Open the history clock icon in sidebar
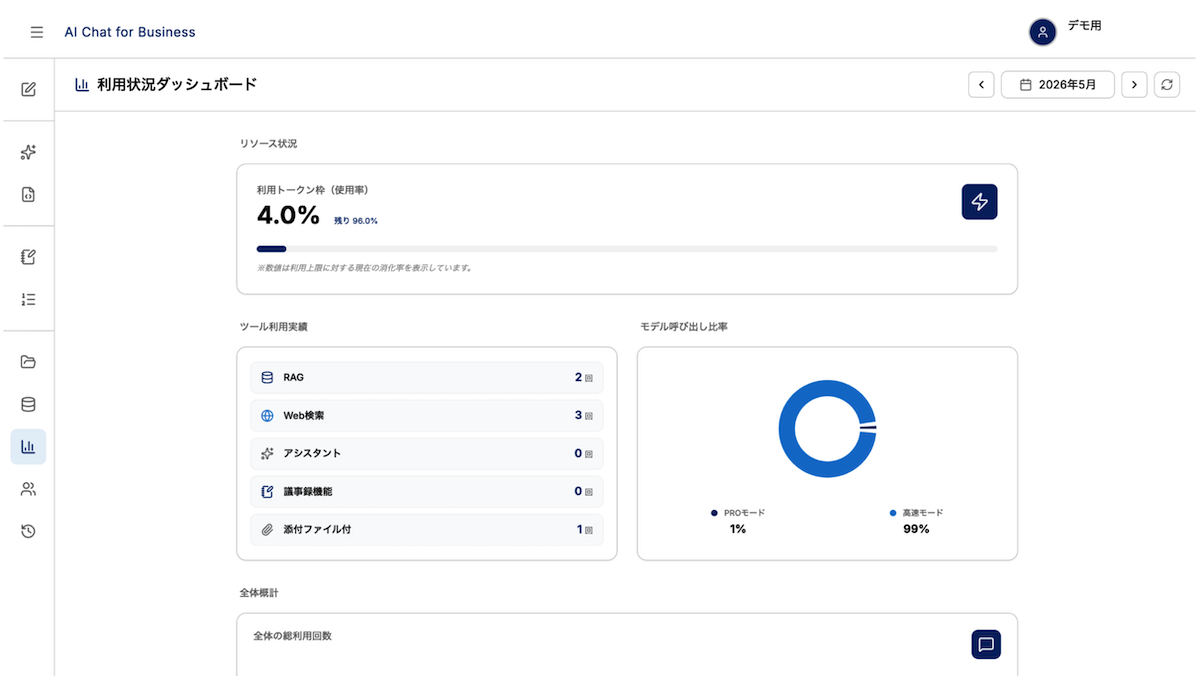 28,531
